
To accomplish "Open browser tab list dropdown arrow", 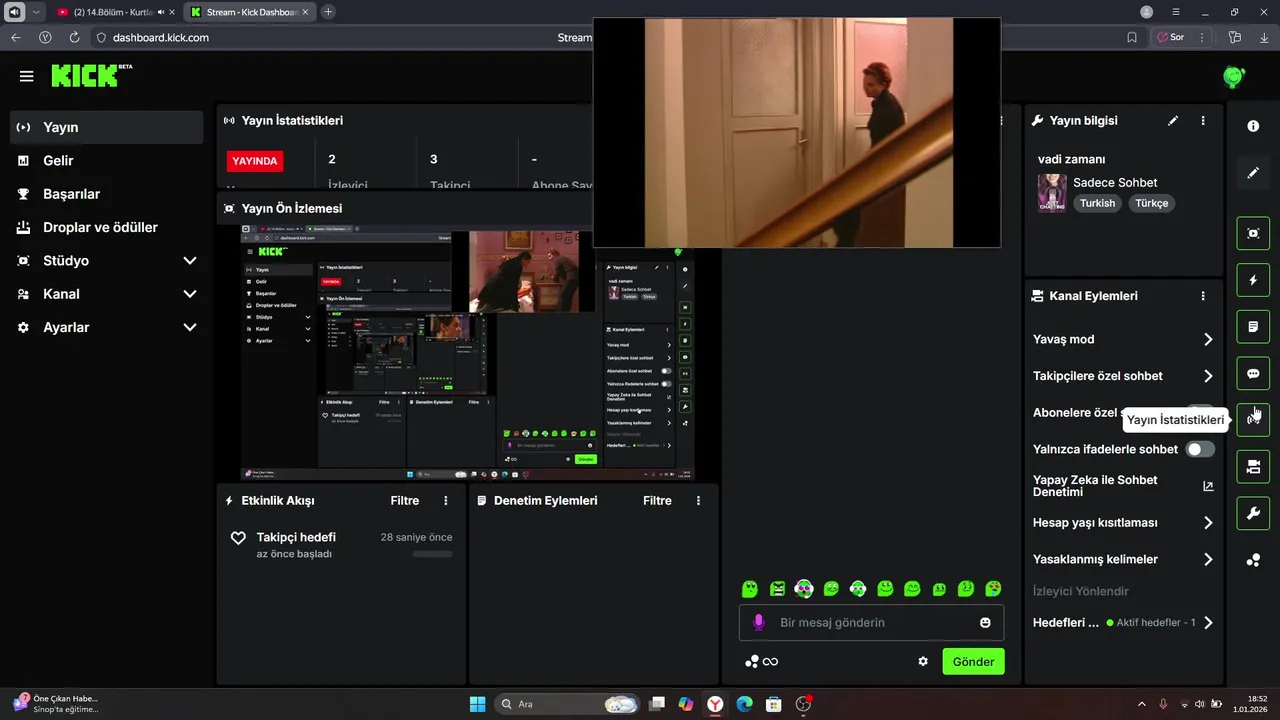I will pyautogui.click(x=37, y=12).
